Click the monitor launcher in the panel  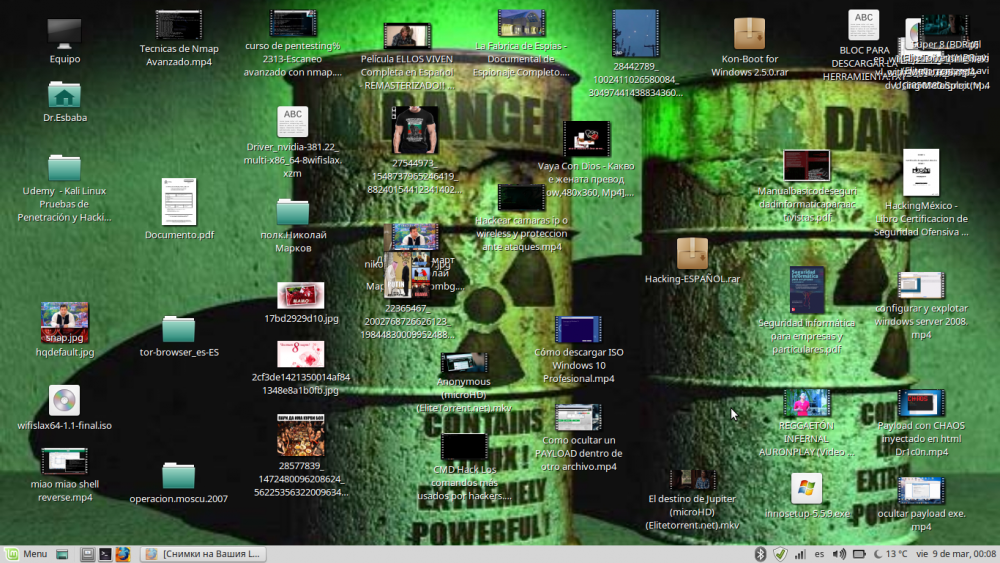(x=87, y=554)
